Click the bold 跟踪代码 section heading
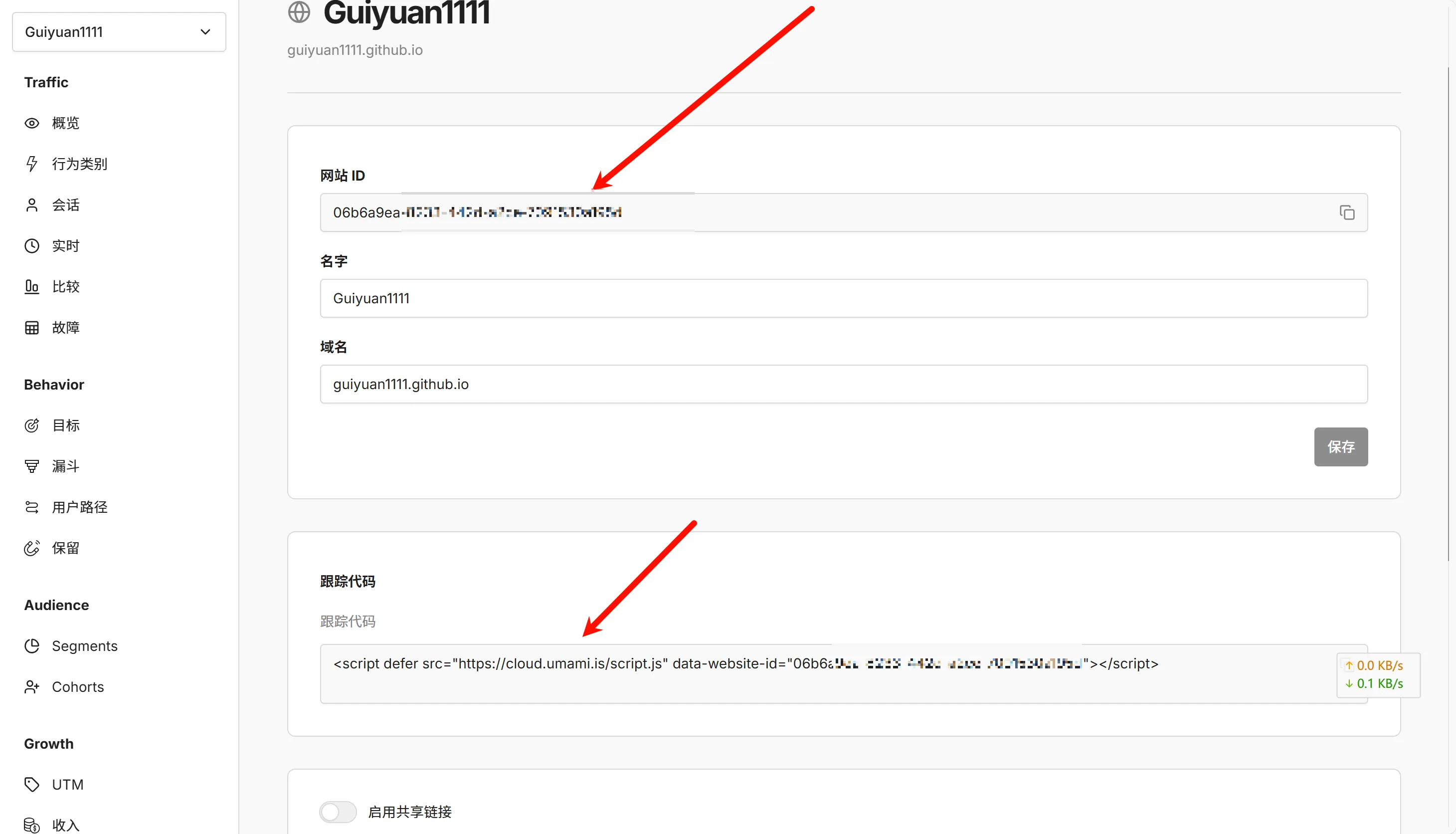Image resolution: width=1456 pixels, height=834 pixels. (348, 582)
